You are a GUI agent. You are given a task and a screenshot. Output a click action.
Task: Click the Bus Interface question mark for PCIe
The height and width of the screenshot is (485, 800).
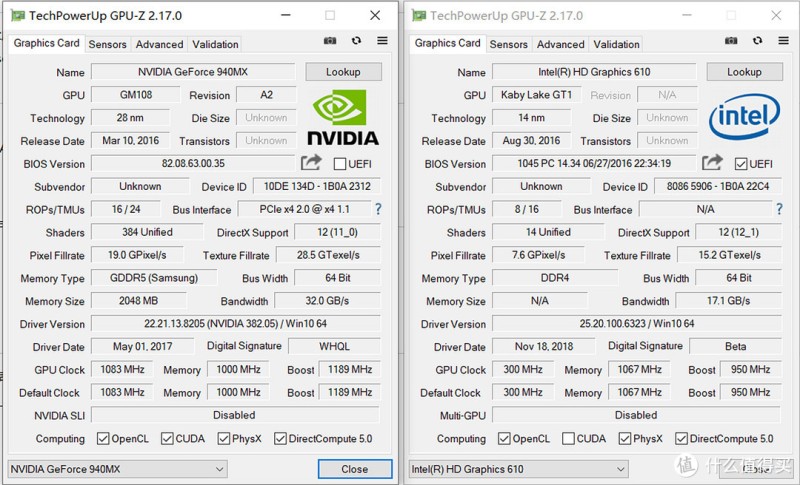coord(378,209)
